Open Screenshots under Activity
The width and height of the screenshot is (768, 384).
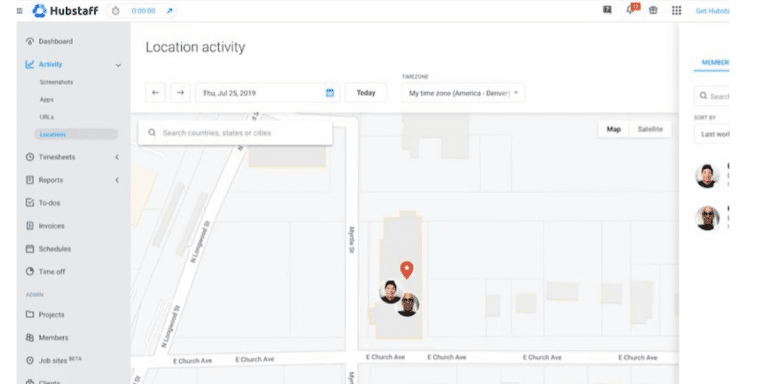pos(56,82)
